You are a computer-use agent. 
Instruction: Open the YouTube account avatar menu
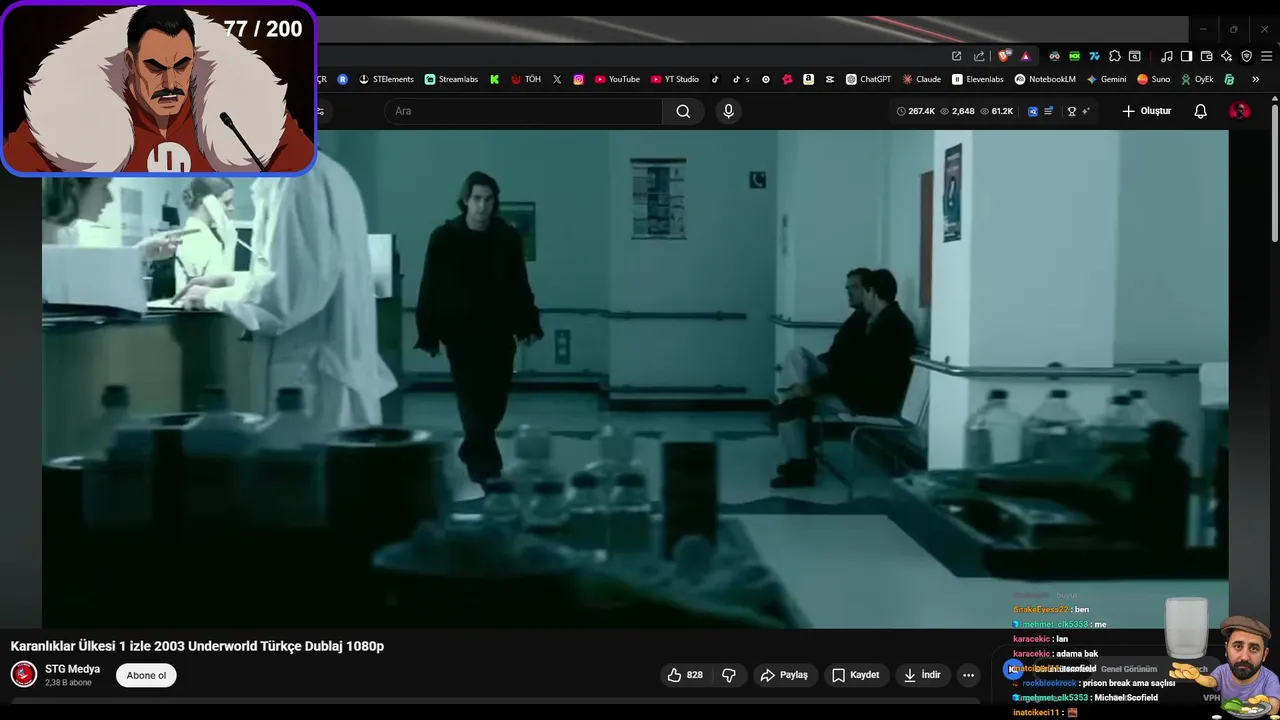1240,111
